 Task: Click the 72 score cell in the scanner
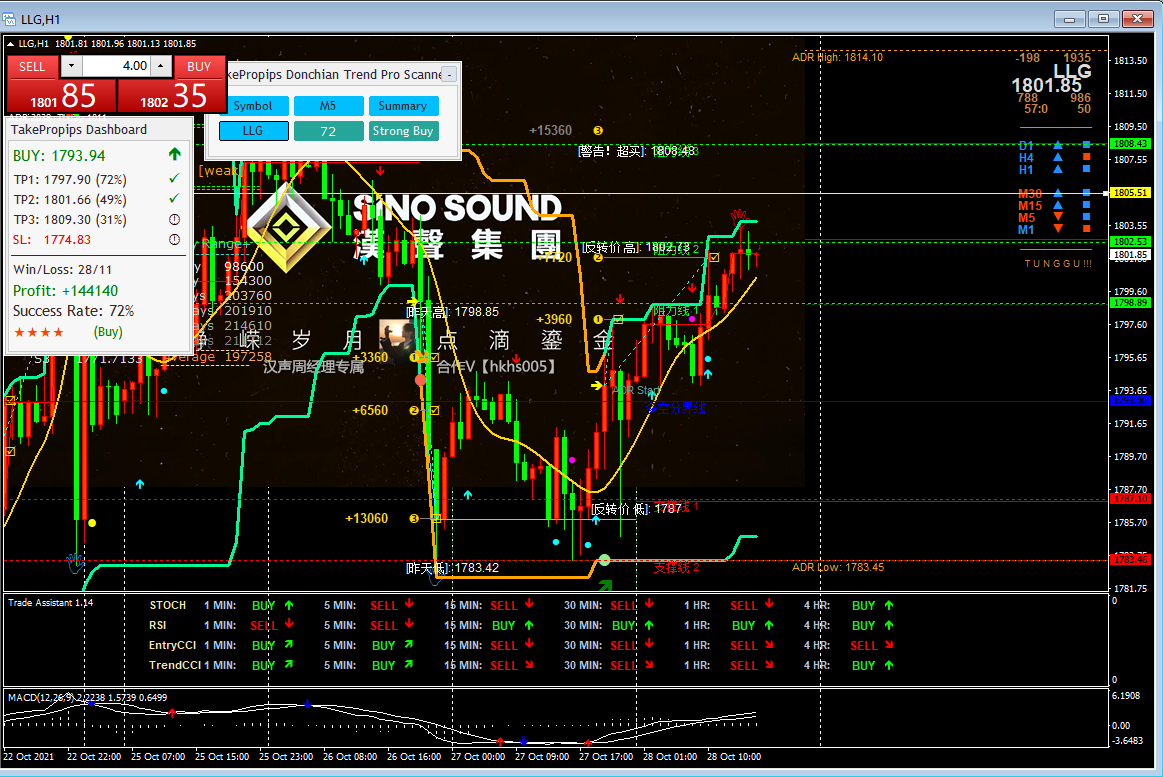(329, 130)
